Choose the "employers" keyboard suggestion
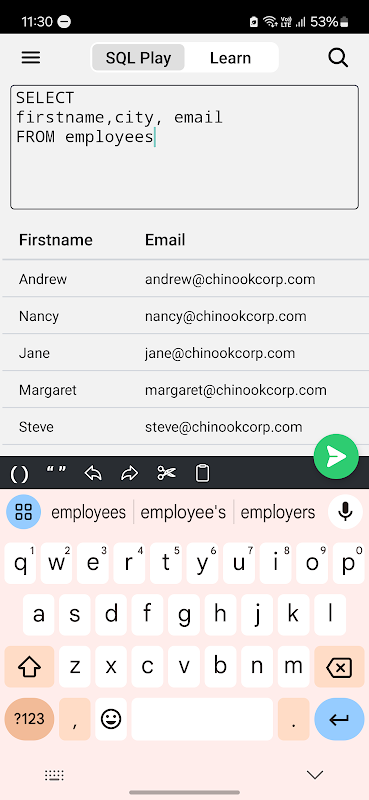369x800 pixels. pos(278,512)
